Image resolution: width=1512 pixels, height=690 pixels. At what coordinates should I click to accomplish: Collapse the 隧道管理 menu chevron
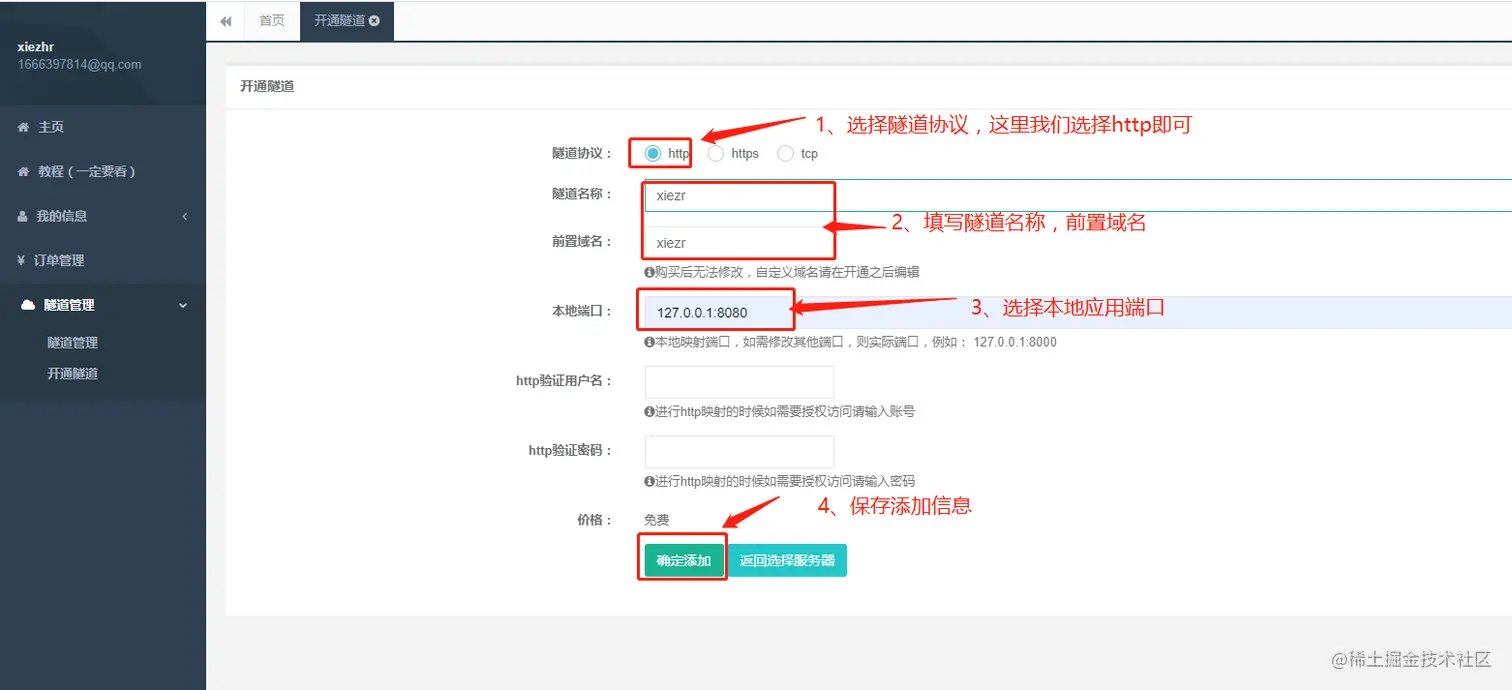tap(183, 305)
